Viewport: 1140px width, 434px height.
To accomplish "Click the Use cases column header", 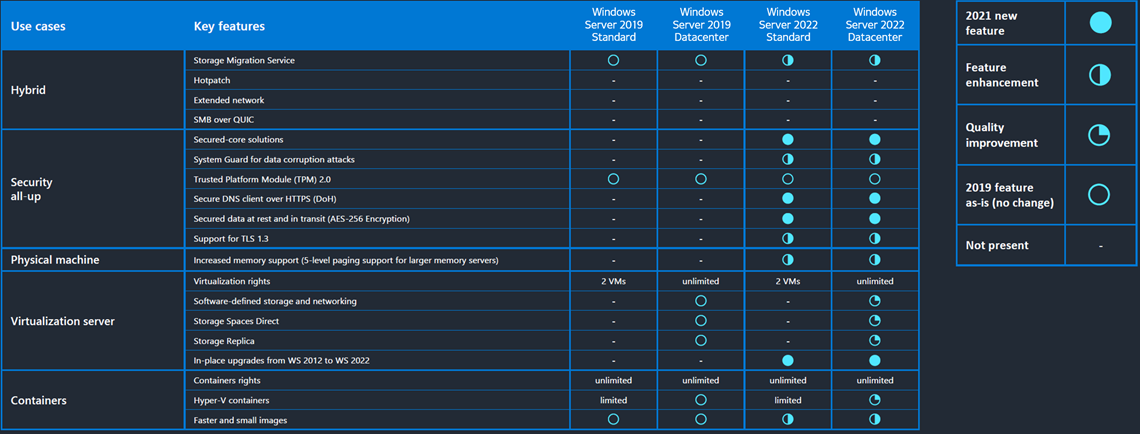I will (38, 27).
